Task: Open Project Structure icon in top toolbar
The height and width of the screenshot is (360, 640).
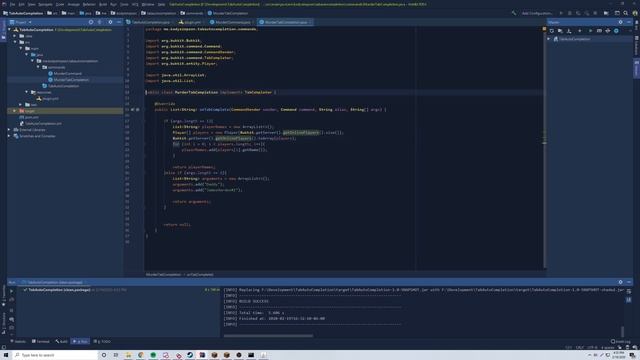Action: click(606, 13)
